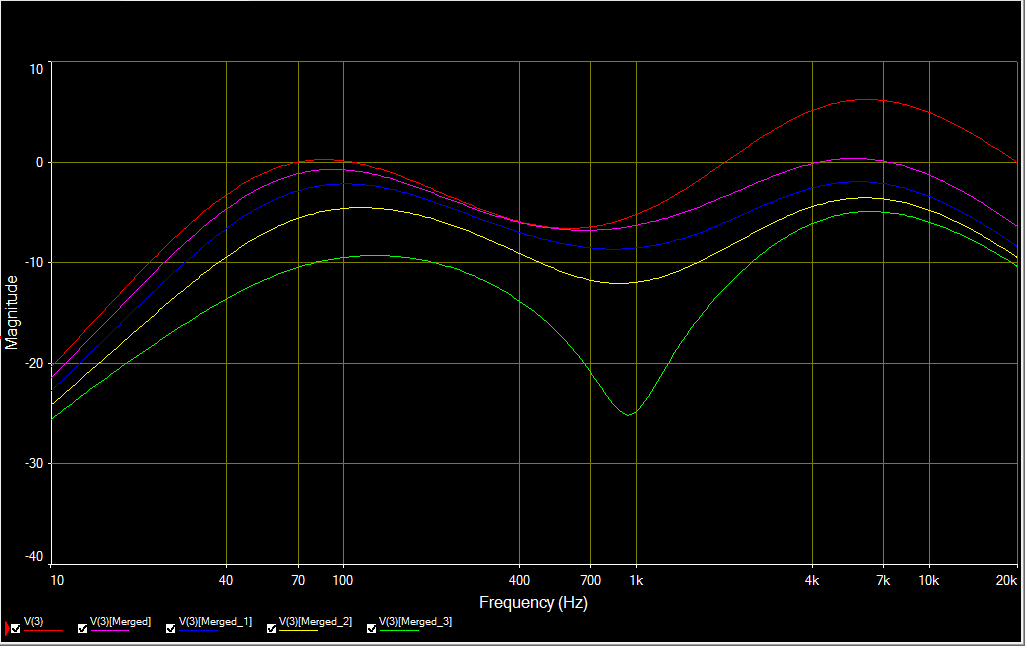
Task: Select the V(3)[Merged_1] legend label
Action: click(215, 621)
